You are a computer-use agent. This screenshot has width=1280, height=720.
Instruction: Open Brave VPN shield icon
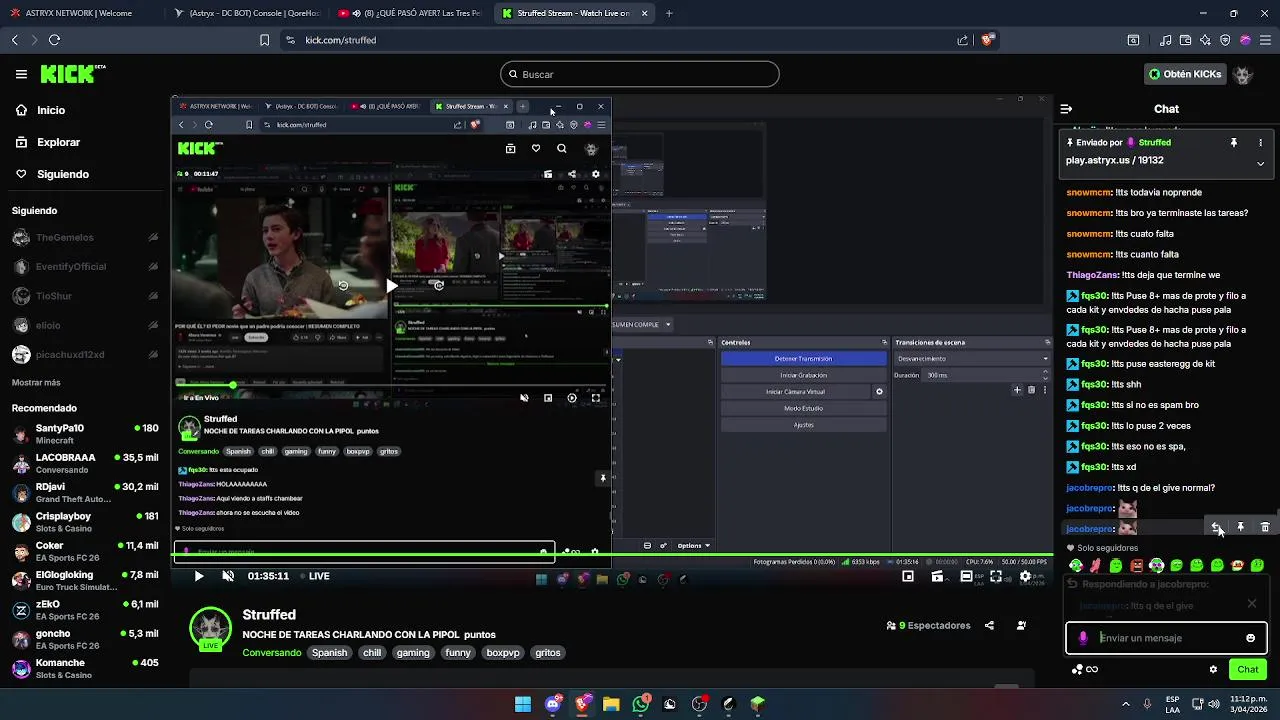point(1225,40)
